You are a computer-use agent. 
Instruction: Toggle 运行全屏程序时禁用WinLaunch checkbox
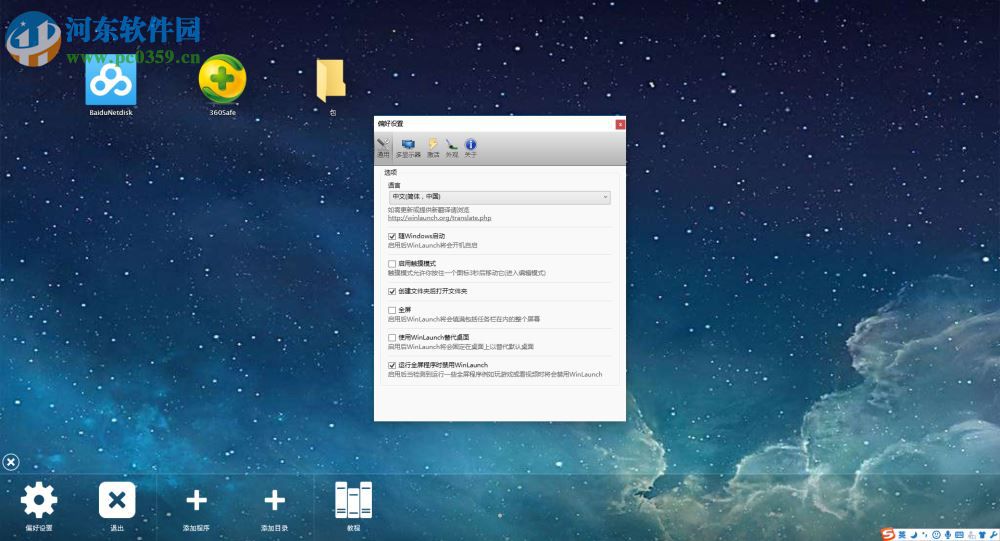click(392, 366)
